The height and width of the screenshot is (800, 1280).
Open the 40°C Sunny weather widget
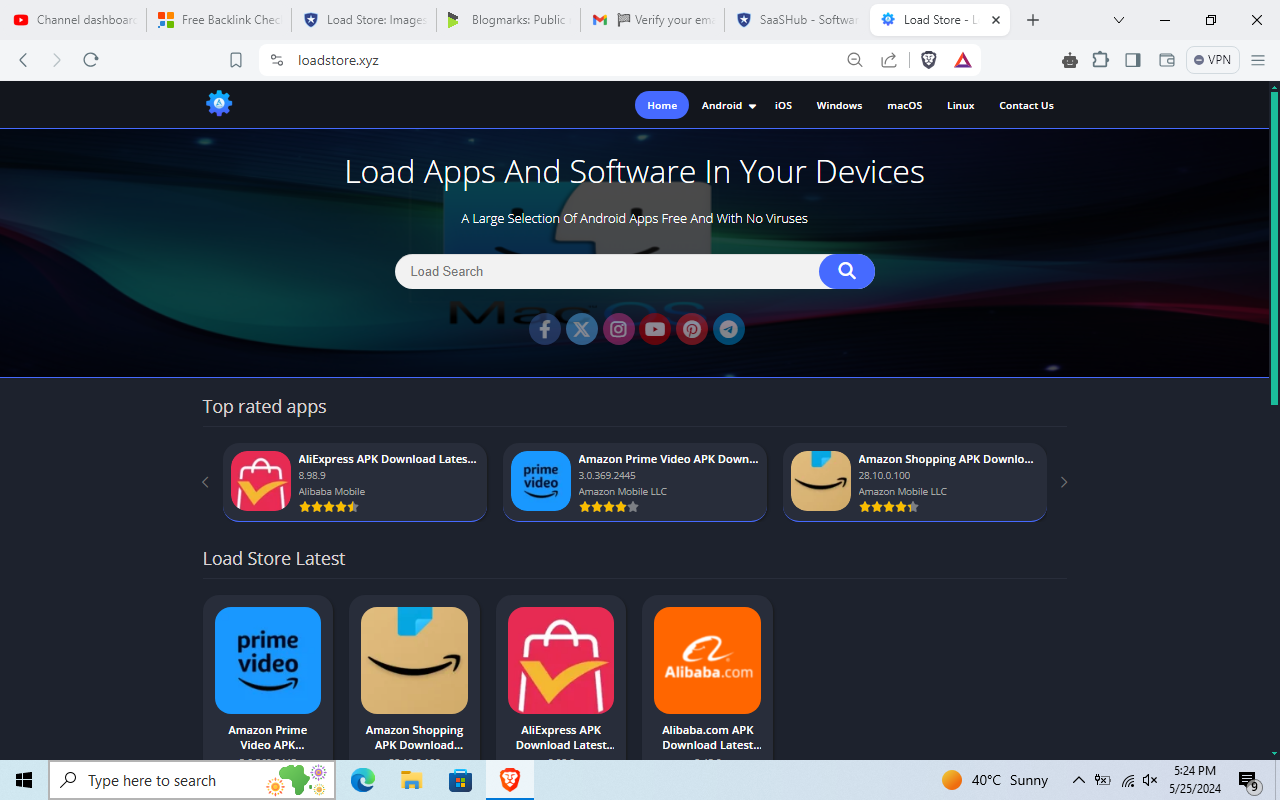point(995,780)
